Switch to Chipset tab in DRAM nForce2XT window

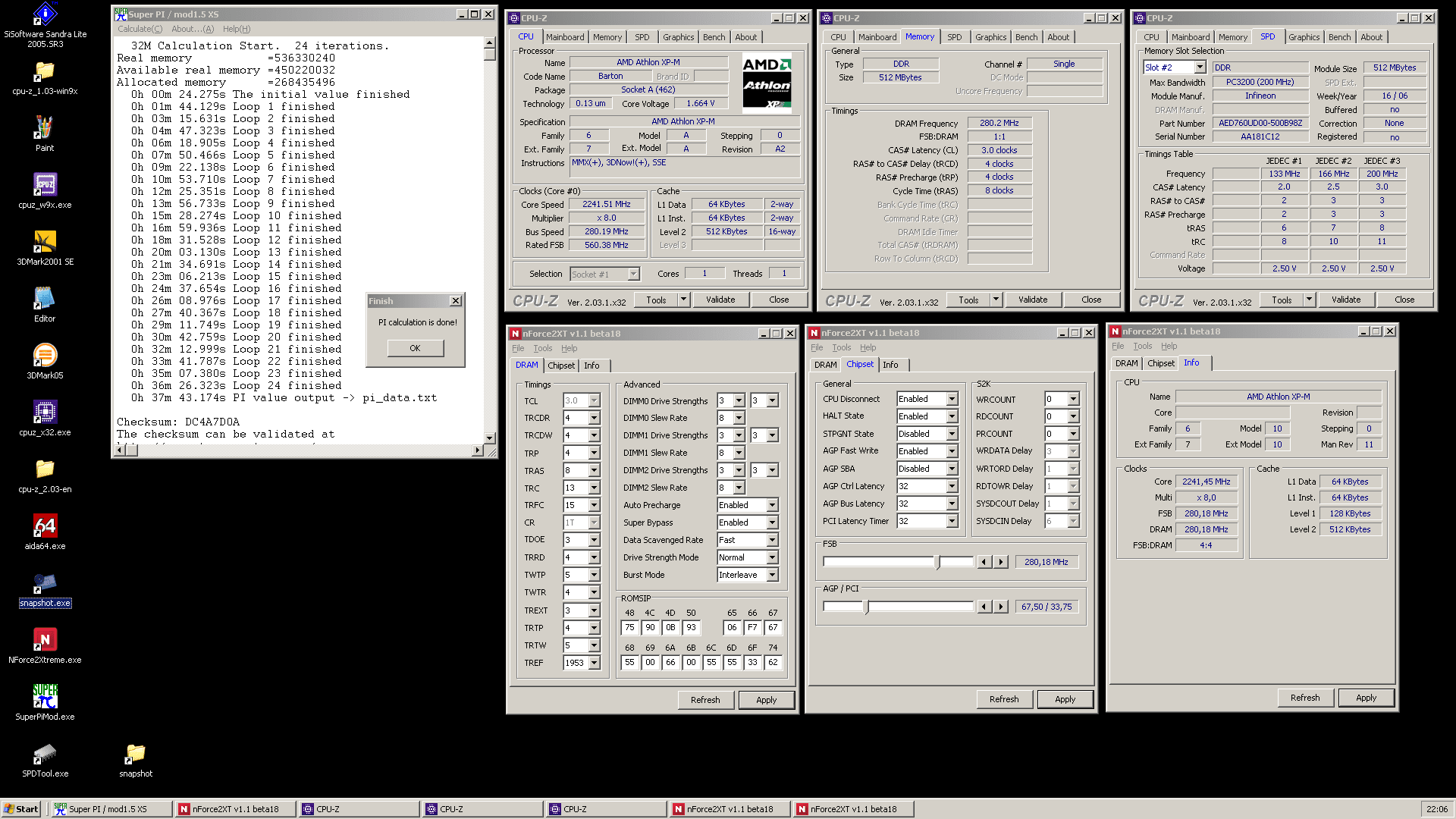point(561,366)
